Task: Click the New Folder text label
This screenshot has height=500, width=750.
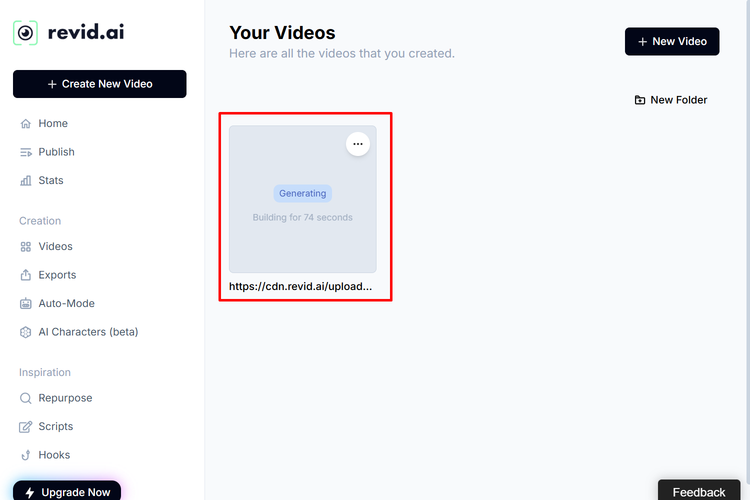Action: 679,100
